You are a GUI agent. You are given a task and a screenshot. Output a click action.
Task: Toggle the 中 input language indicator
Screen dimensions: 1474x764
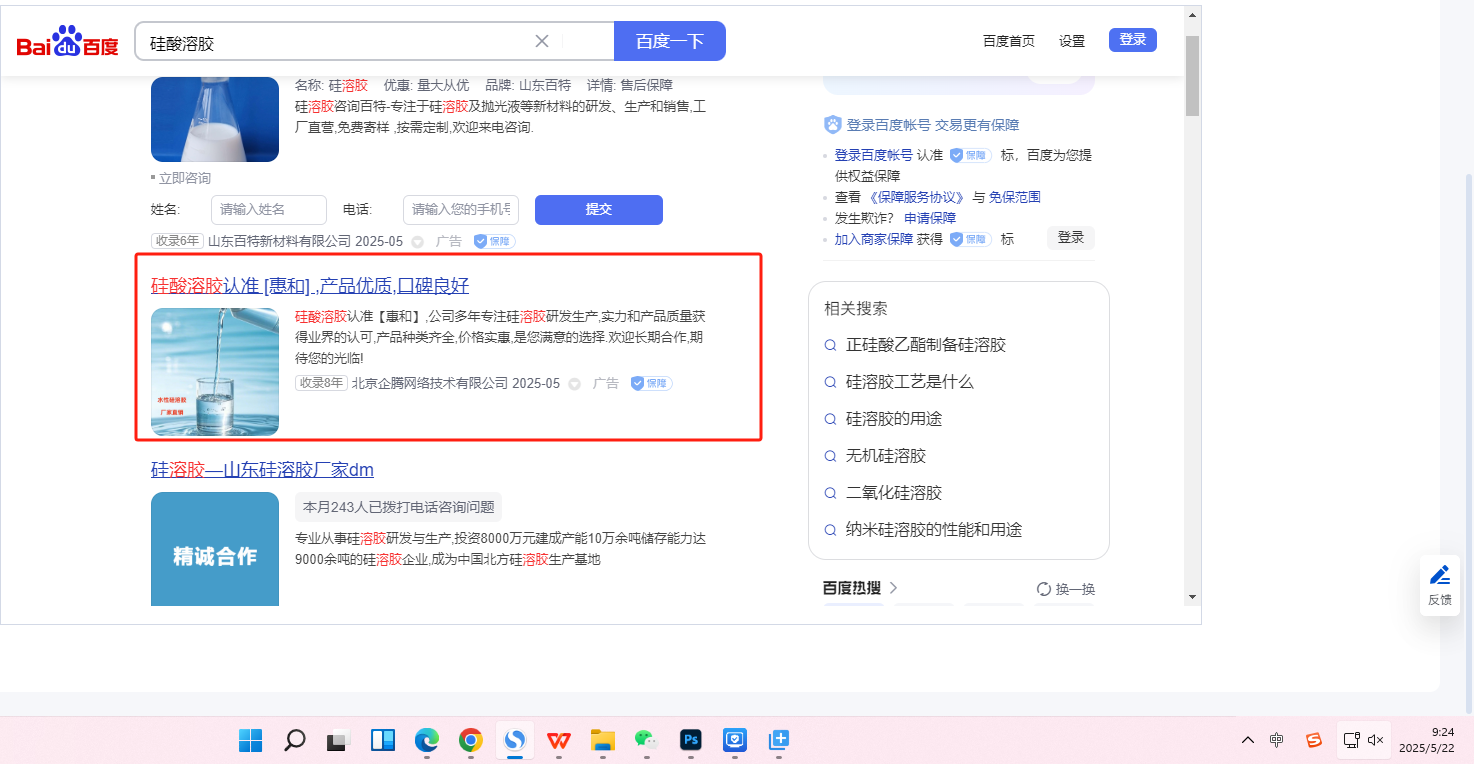(1277, 740)
